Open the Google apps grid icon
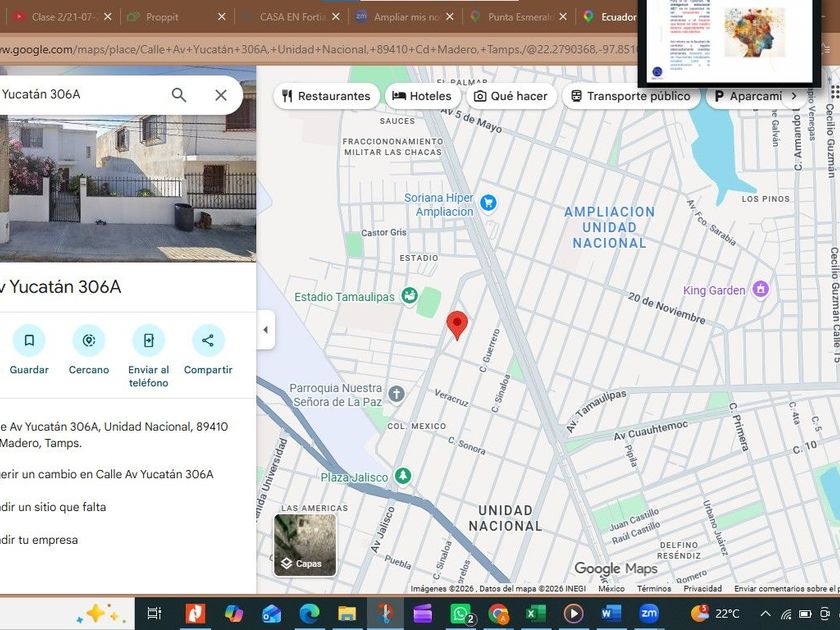 pos(834,93)
